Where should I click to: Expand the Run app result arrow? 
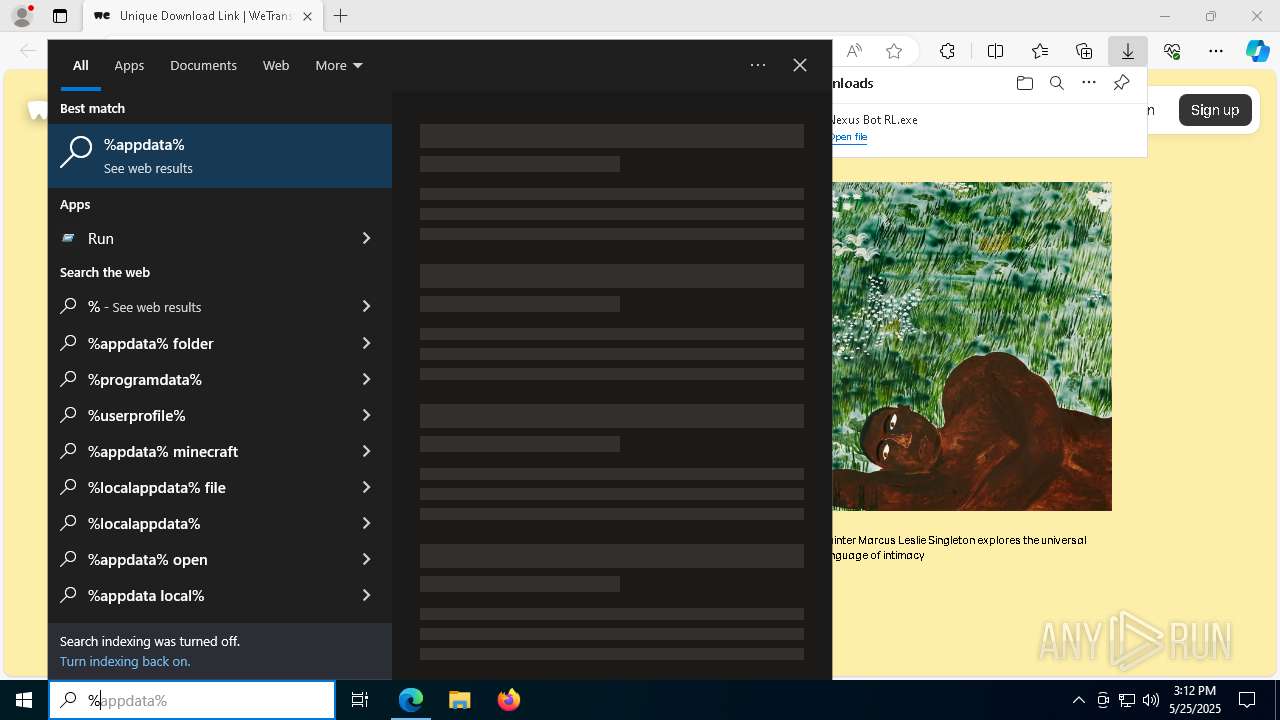(366, 238)
